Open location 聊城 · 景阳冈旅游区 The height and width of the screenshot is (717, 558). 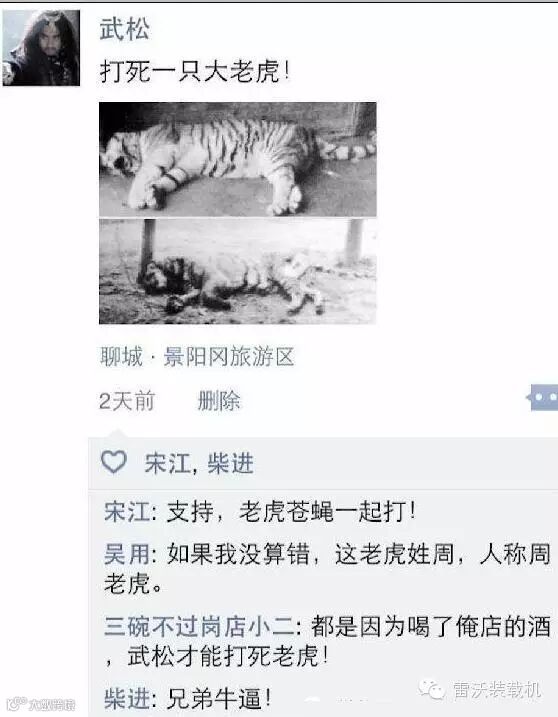[197, 357]
